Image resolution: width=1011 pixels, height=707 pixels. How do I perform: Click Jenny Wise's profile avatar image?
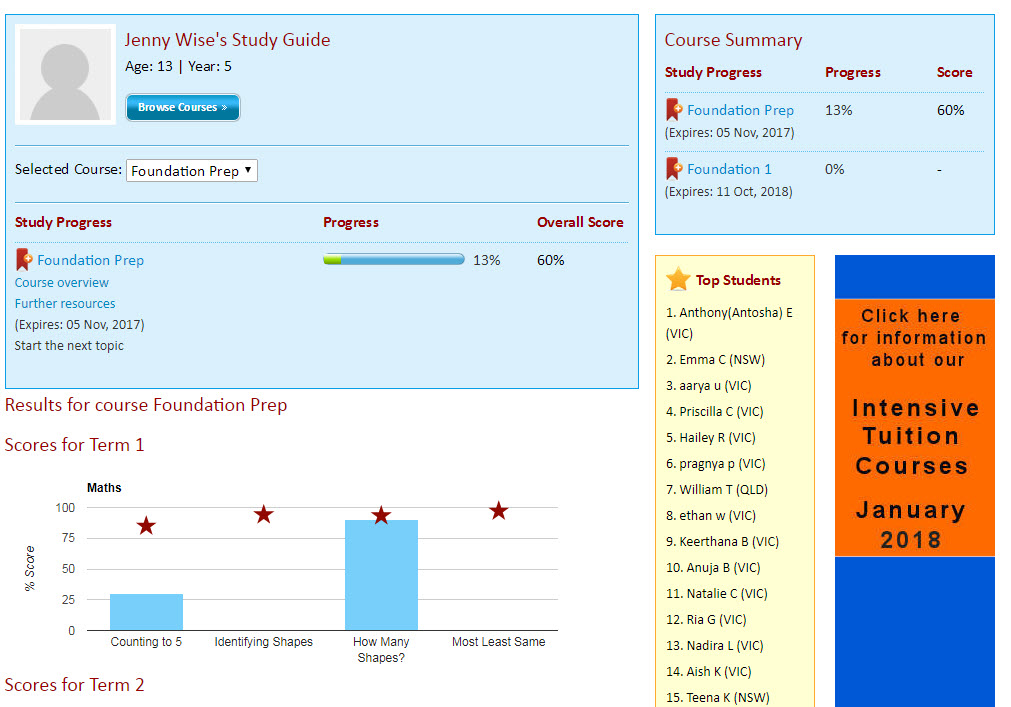point(67,75)
